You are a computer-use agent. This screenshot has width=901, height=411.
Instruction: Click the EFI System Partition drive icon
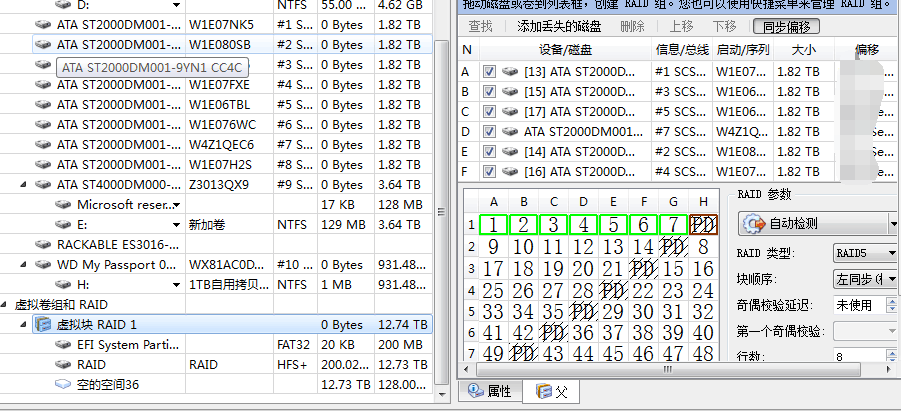tap(63, 345)
